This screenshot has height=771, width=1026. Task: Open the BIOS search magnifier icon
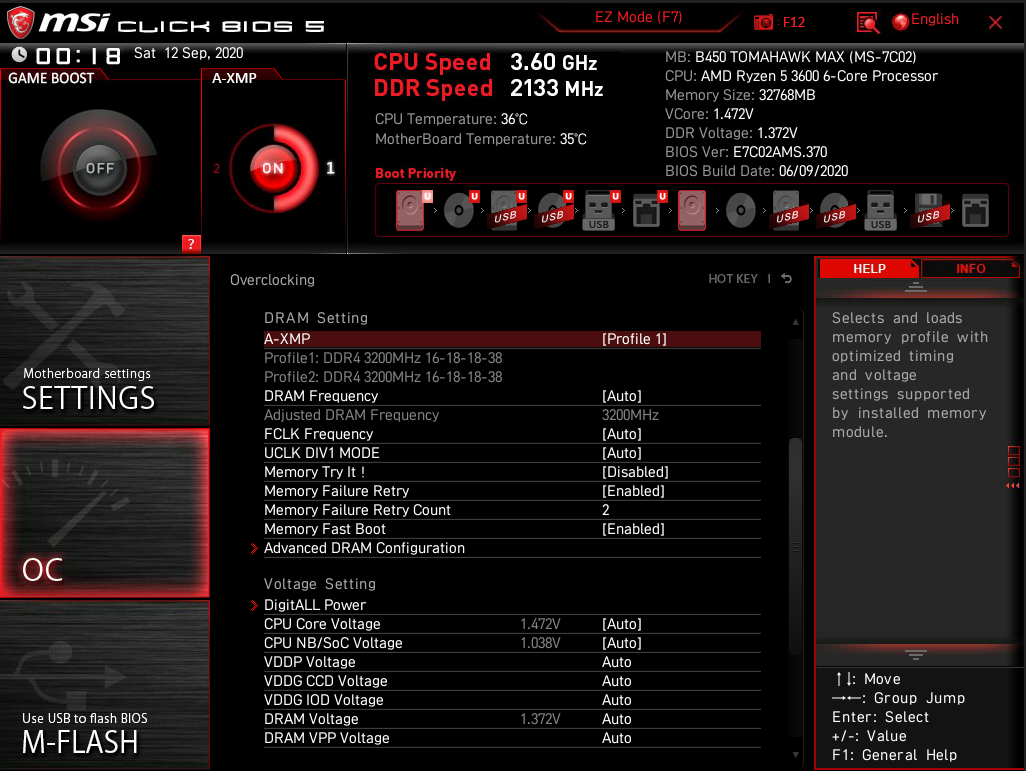(x=868, y=22)
